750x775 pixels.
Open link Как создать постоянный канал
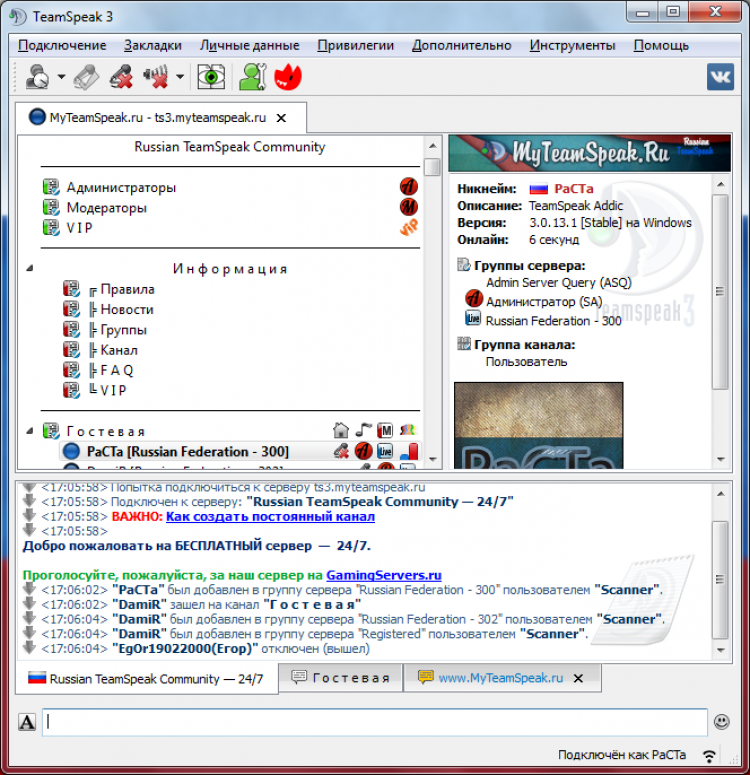[270, 517]
